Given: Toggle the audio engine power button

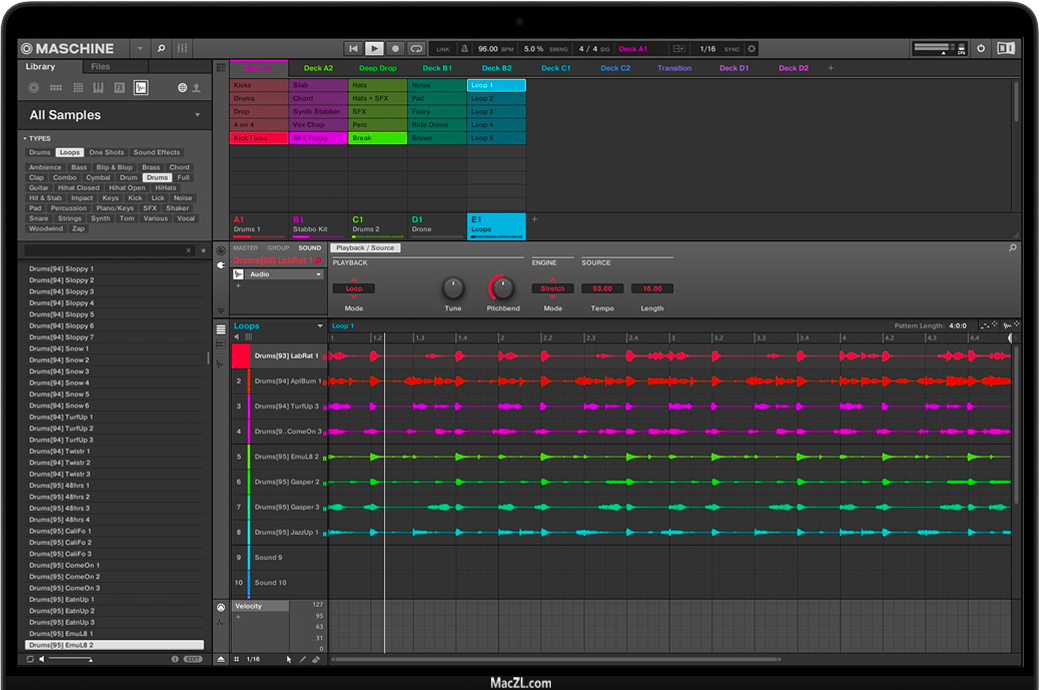Looking at the screenshot, I should pyautogui.click(x=980, y=48).
